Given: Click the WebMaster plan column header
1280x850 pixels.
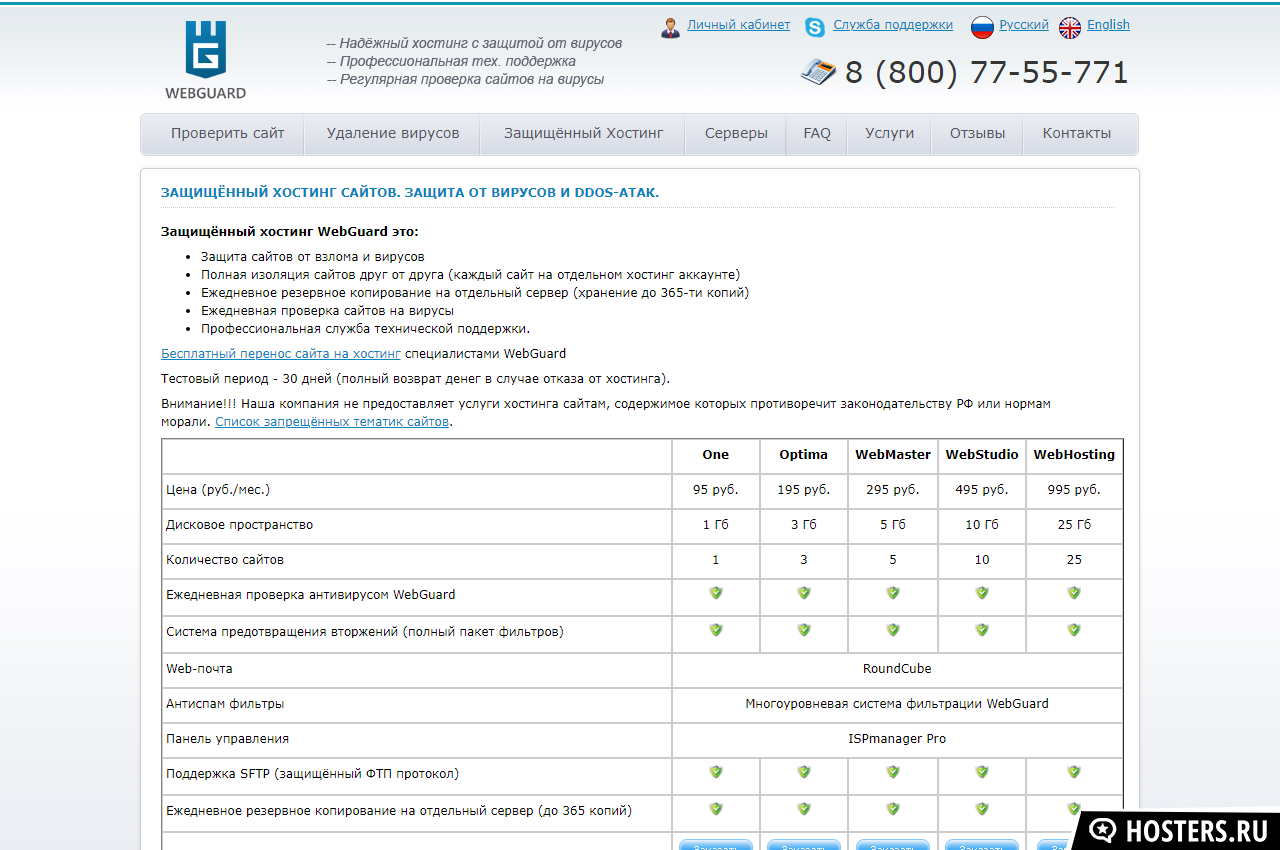Looking at the screenshot, I should (893, 455).
